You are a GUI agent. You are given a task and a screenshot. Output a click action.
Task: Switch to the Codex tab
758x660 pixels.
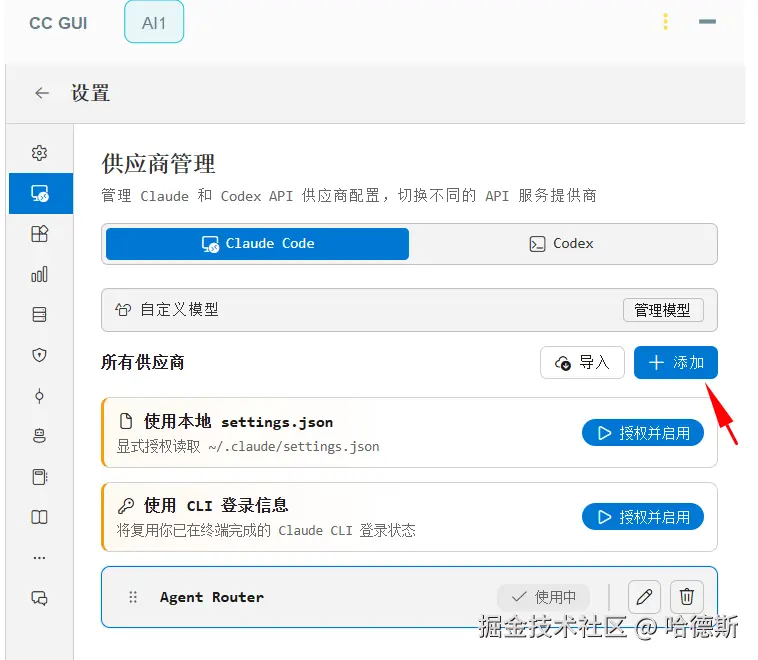[x=561, y=244]
